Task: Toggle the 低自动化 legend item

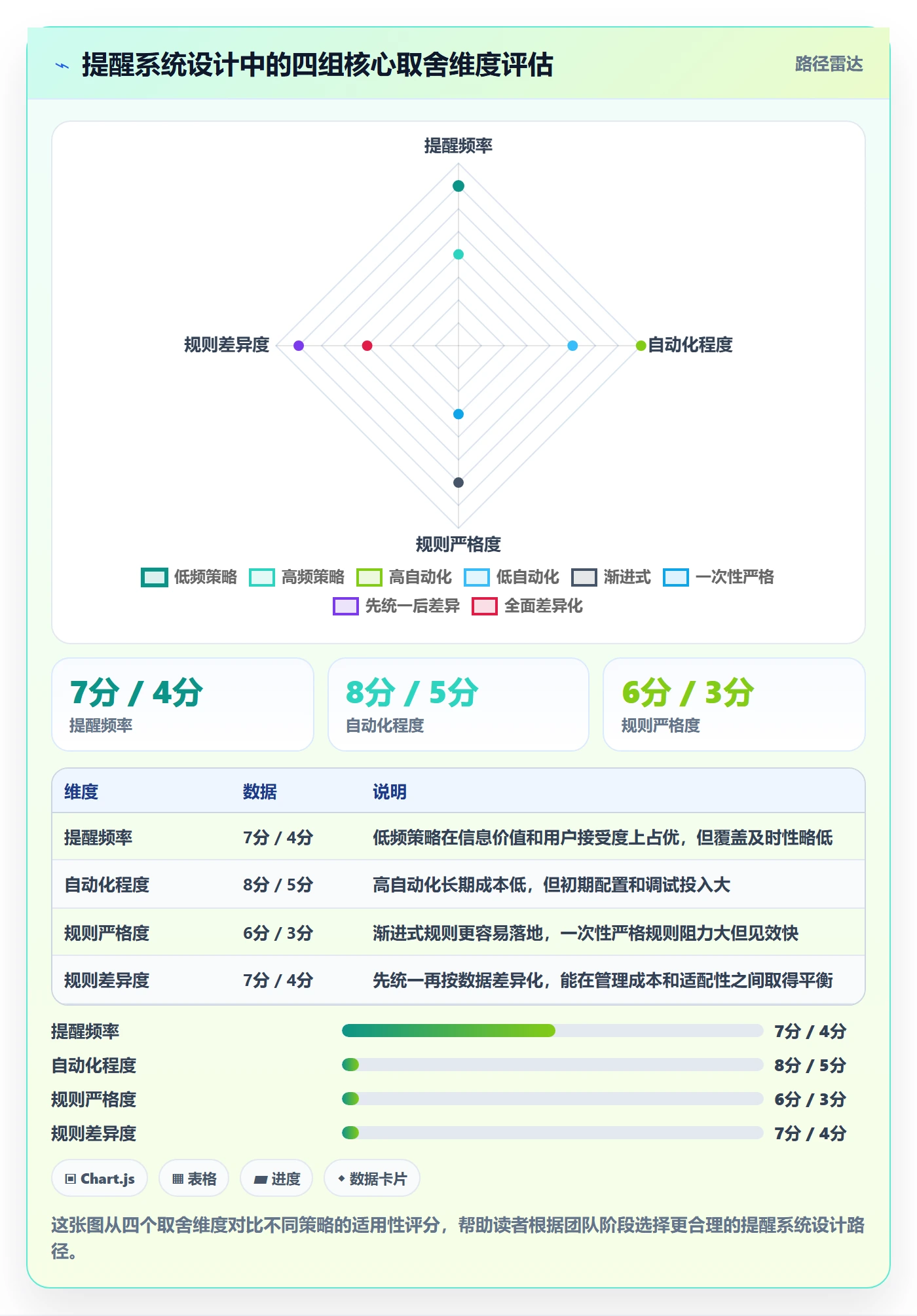Action: click(x=512, y=577)
